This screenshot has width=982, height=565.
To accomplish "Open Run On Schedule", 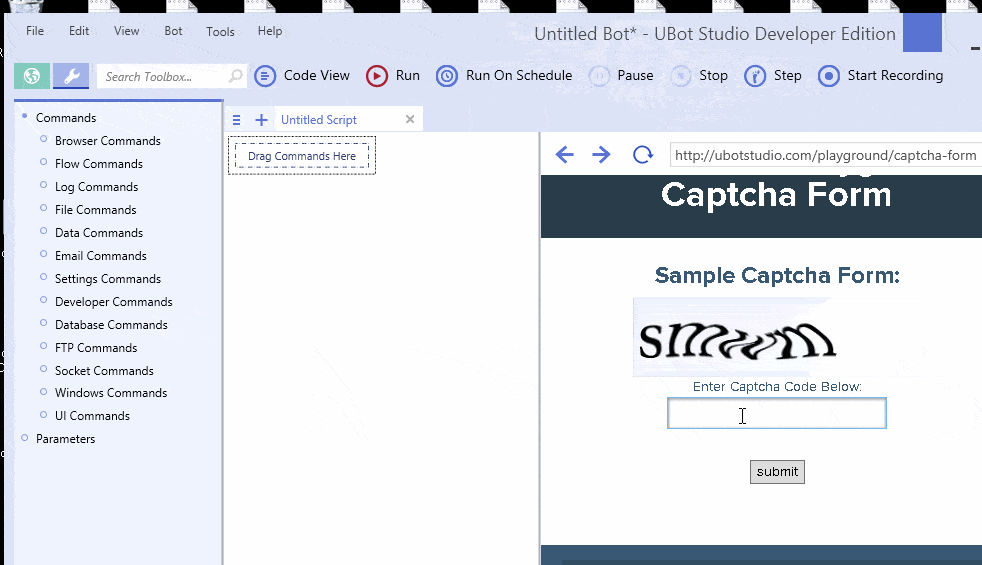I will [x=505, y=76].
